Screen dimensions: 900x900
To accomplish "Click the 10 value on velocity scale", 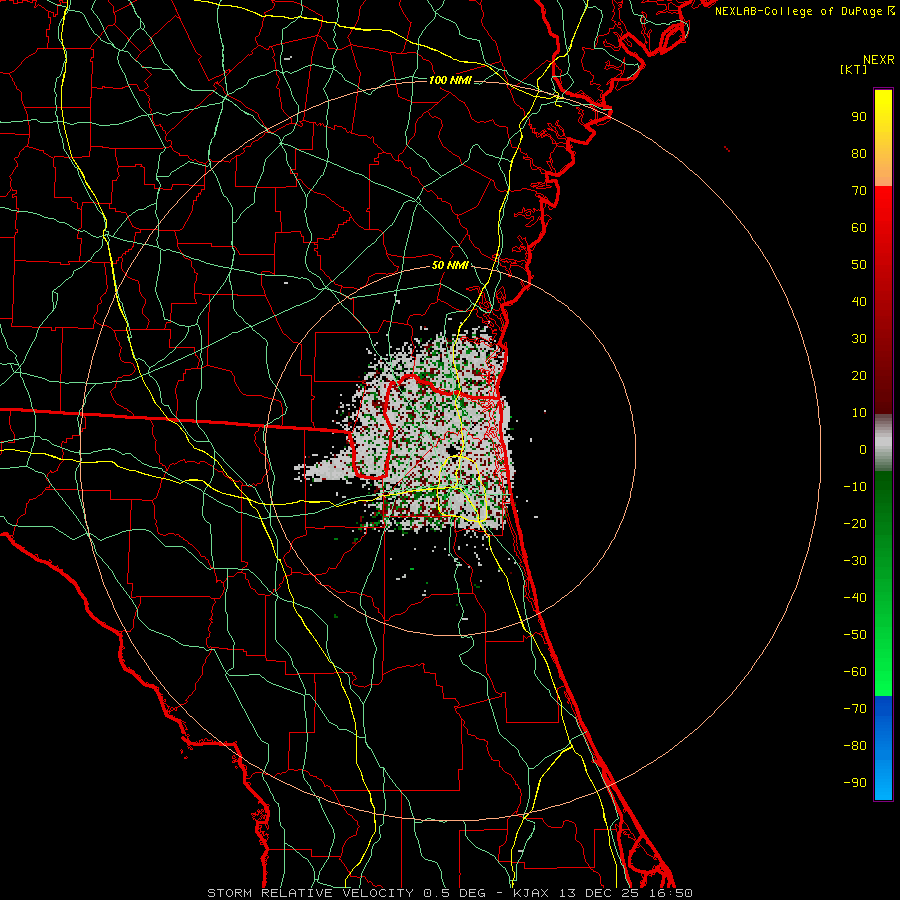I will click(x=859, y=413).
